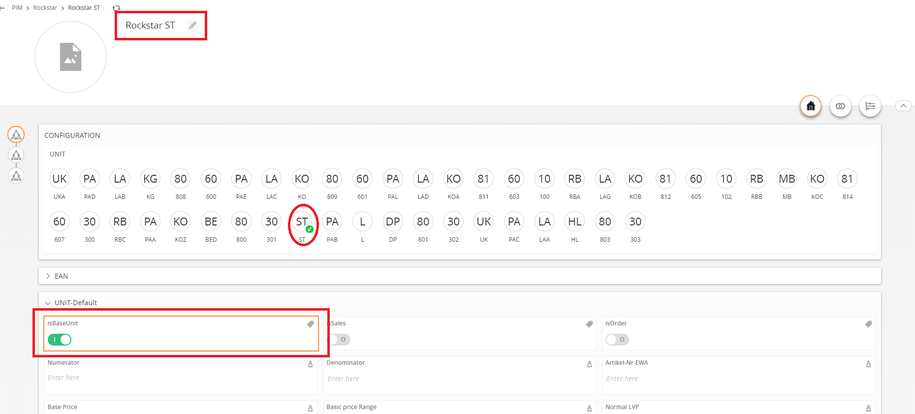The height and width of the screenshot is (414, 915).
Task: Select the KOZ unit
Action: tap(181, 222)
